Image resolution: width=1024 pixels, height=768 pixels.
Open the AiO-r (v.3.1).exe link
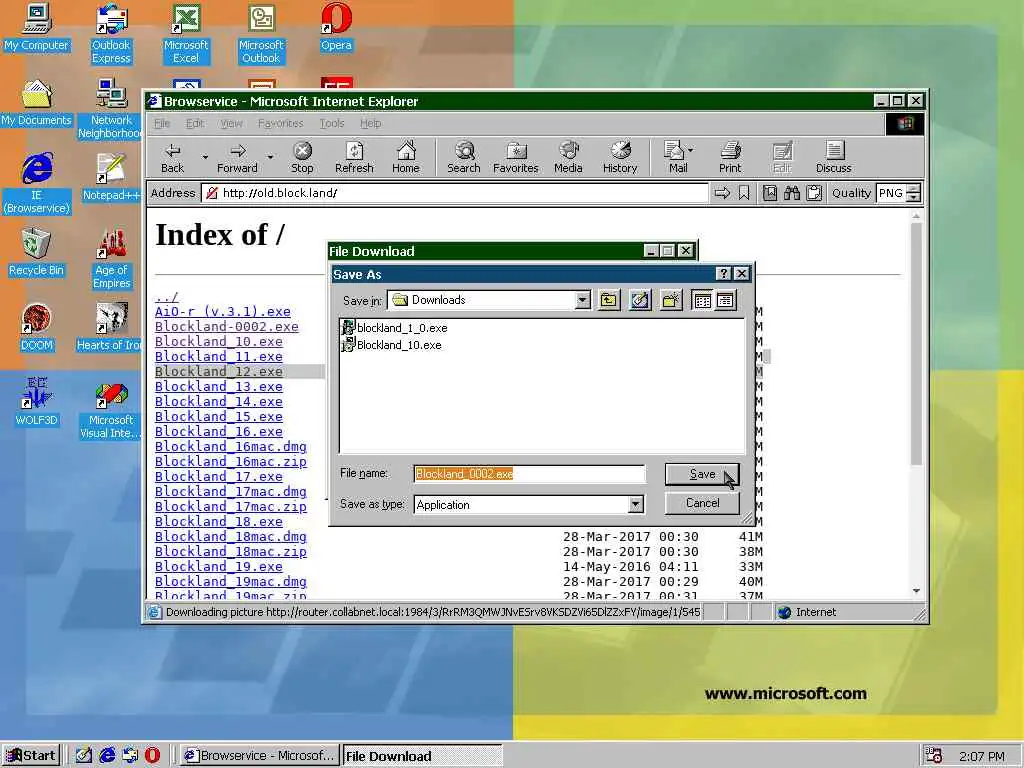point(223,312)
